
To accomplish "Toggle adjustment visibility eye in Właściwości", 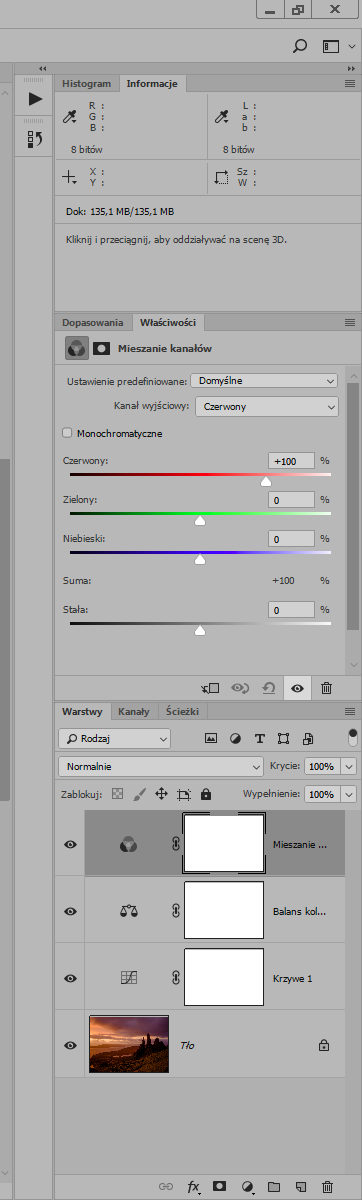I will tap(297, 688).
